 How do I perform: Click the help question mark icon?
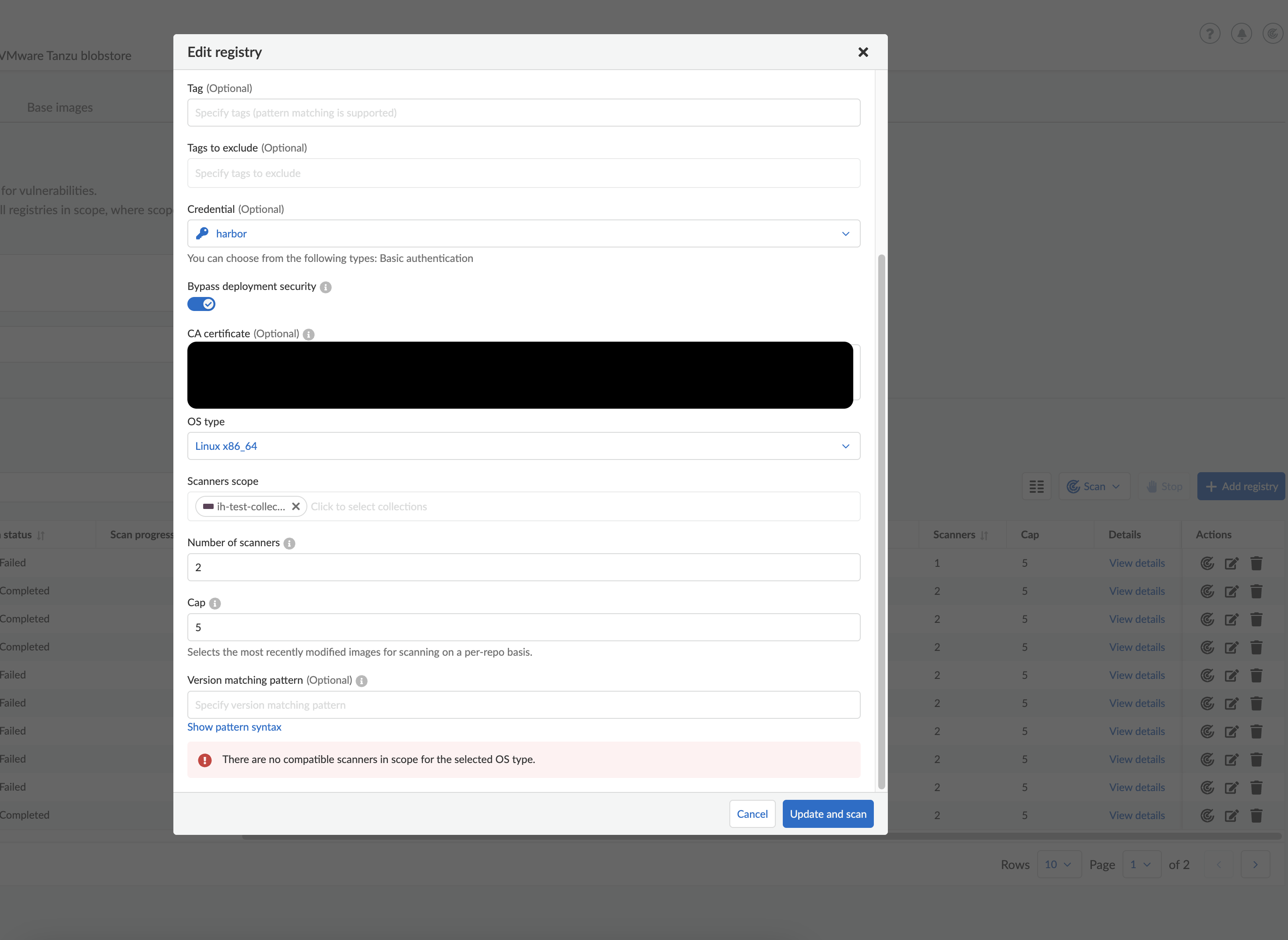(1210, 34)
